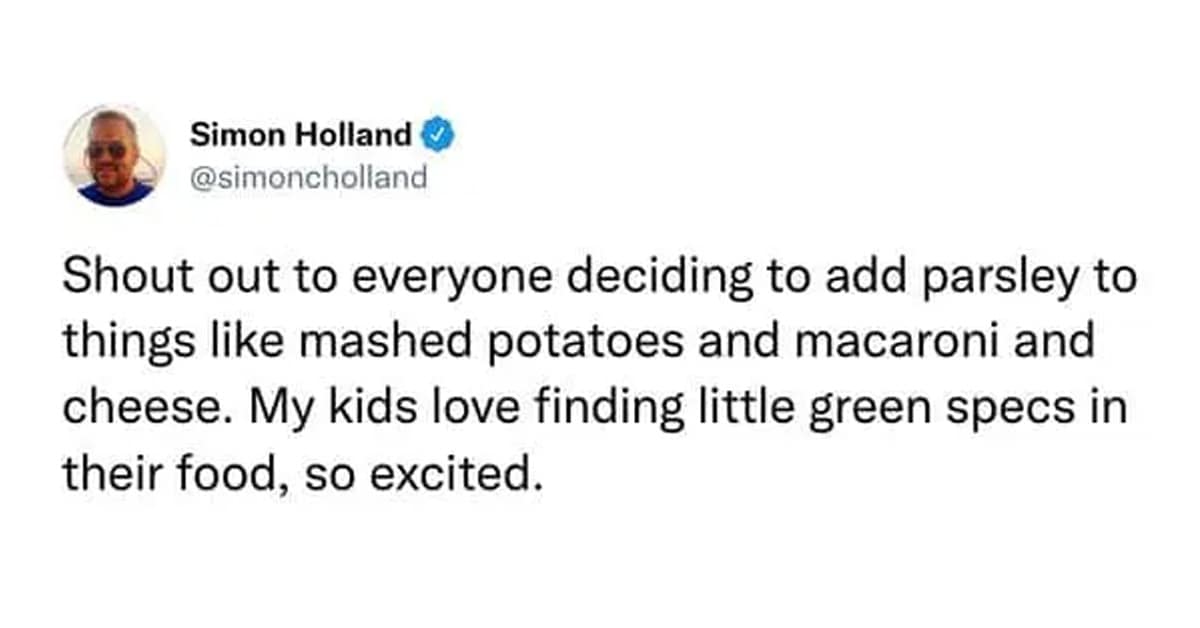Image resolution: width=1200 pixels, height=628 pixels.
Task: Click the word "Shout" in the tweet
Action: point(114,278)
